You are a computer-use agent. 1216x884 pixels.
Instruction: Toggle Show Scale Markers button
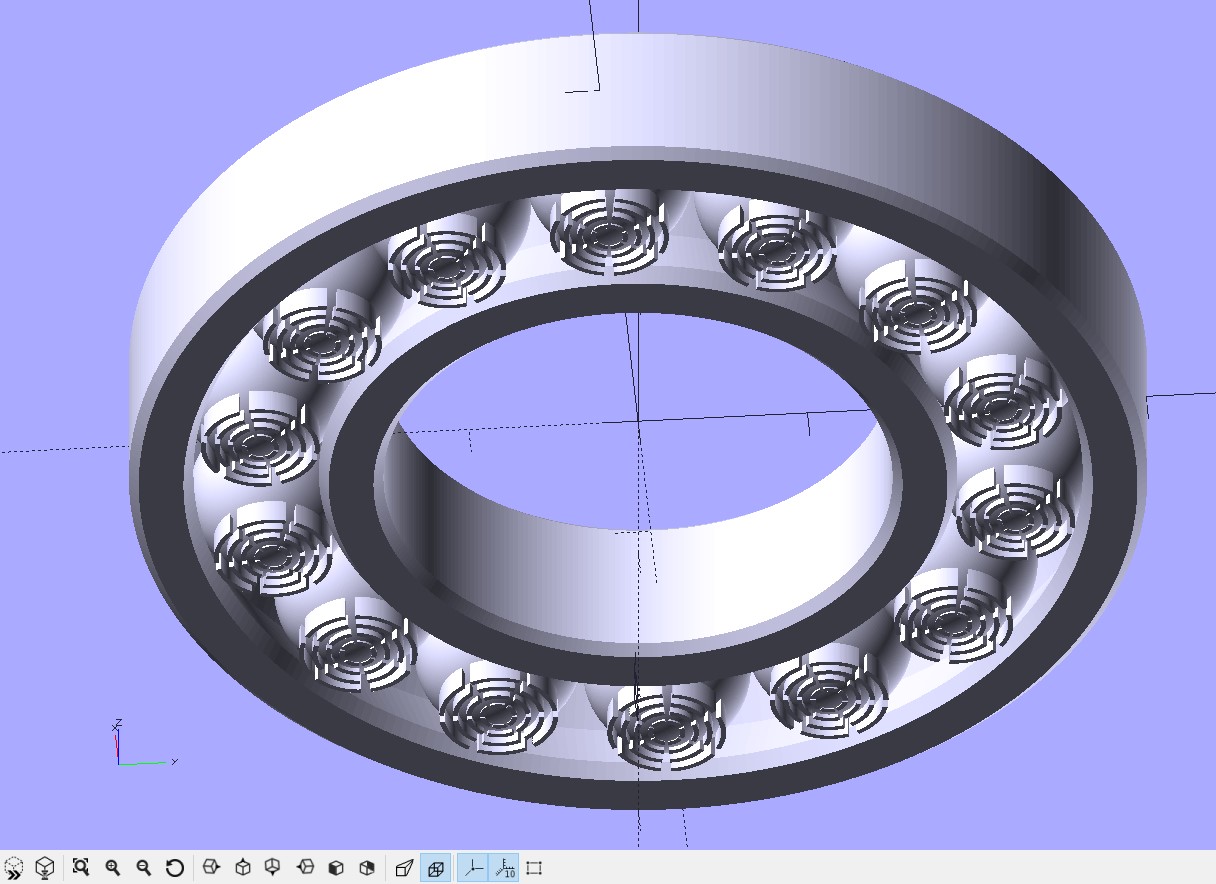pyautogui.click(x=505, y=867)
